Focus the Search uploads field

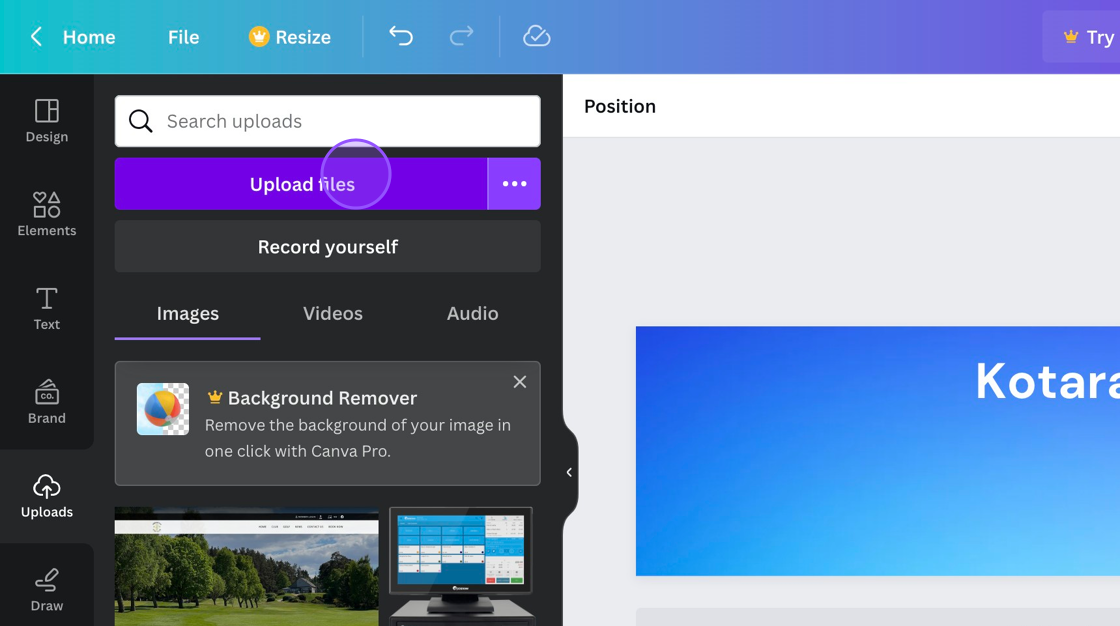point(327,121)
